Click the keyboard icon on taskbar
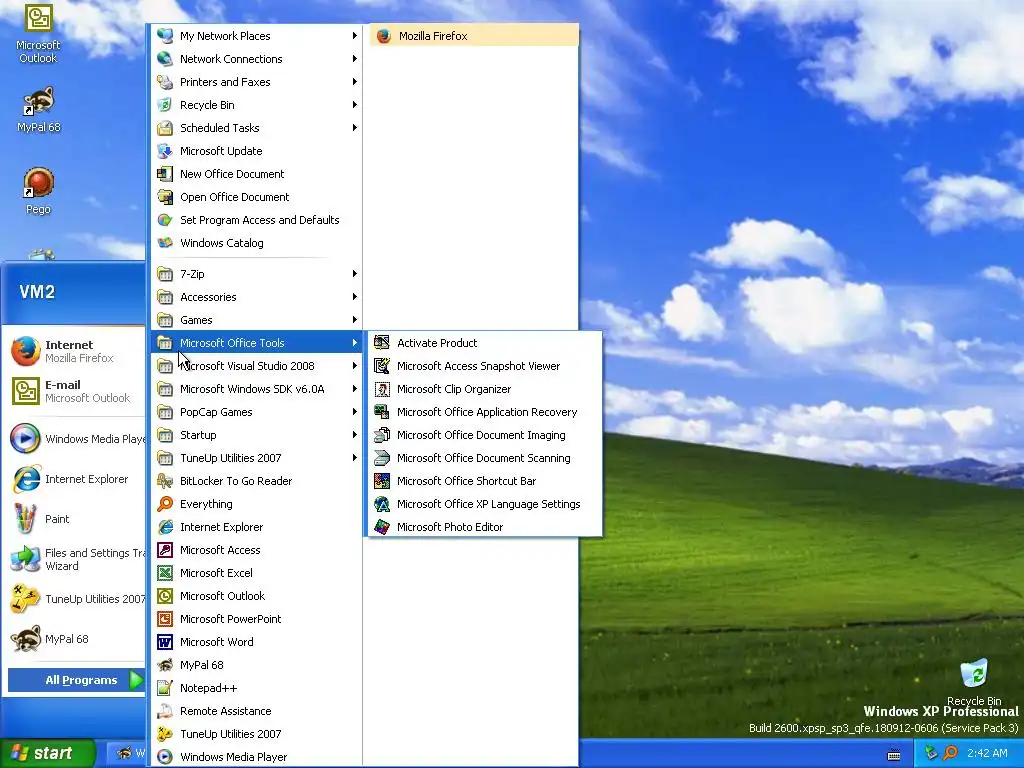Image resolution: width=1024 pixels, height=768 pixels. [x=894, y=754]
